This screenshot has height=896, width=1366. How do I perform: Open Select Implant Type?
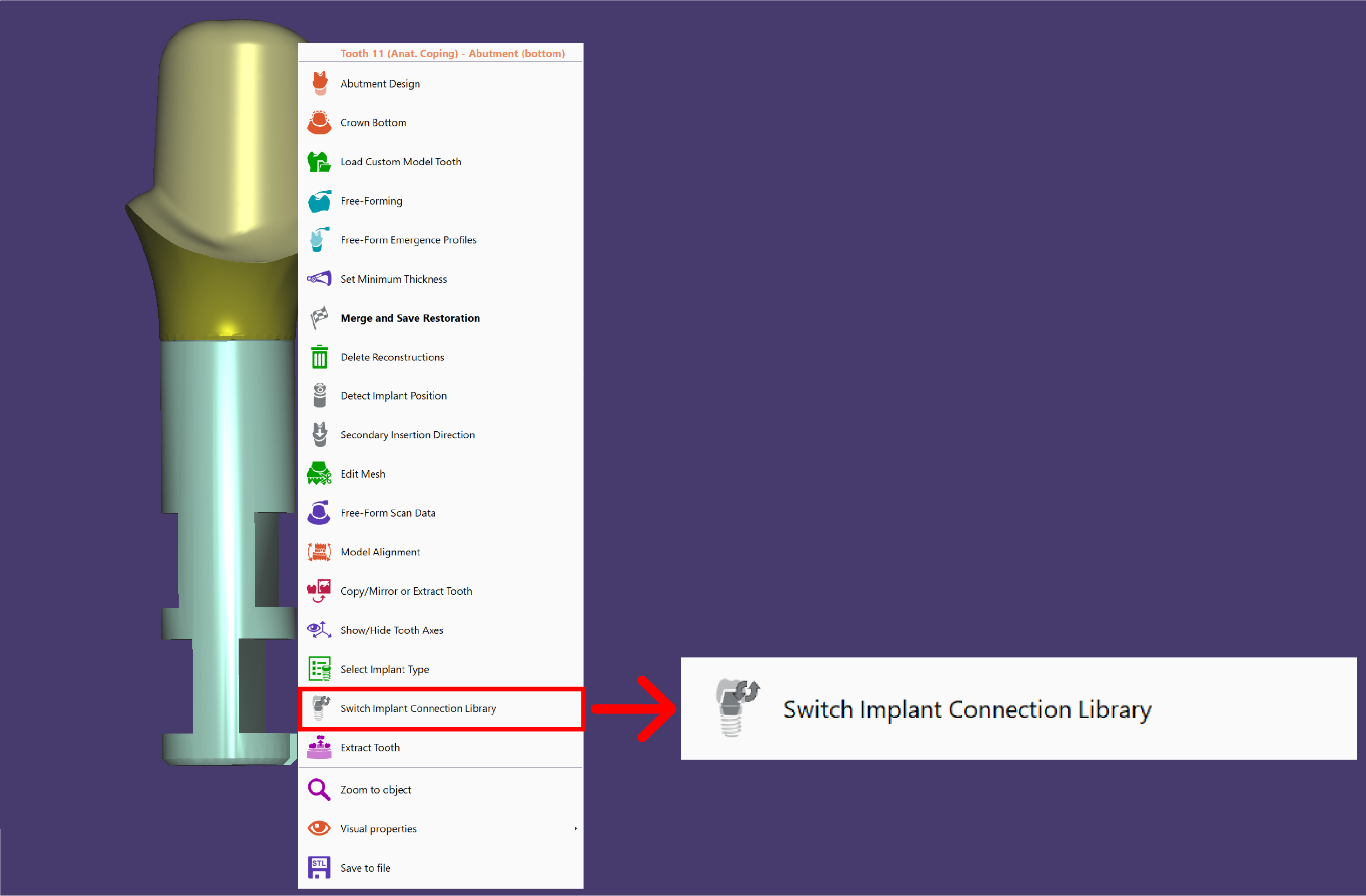click(x=441, y=669)
